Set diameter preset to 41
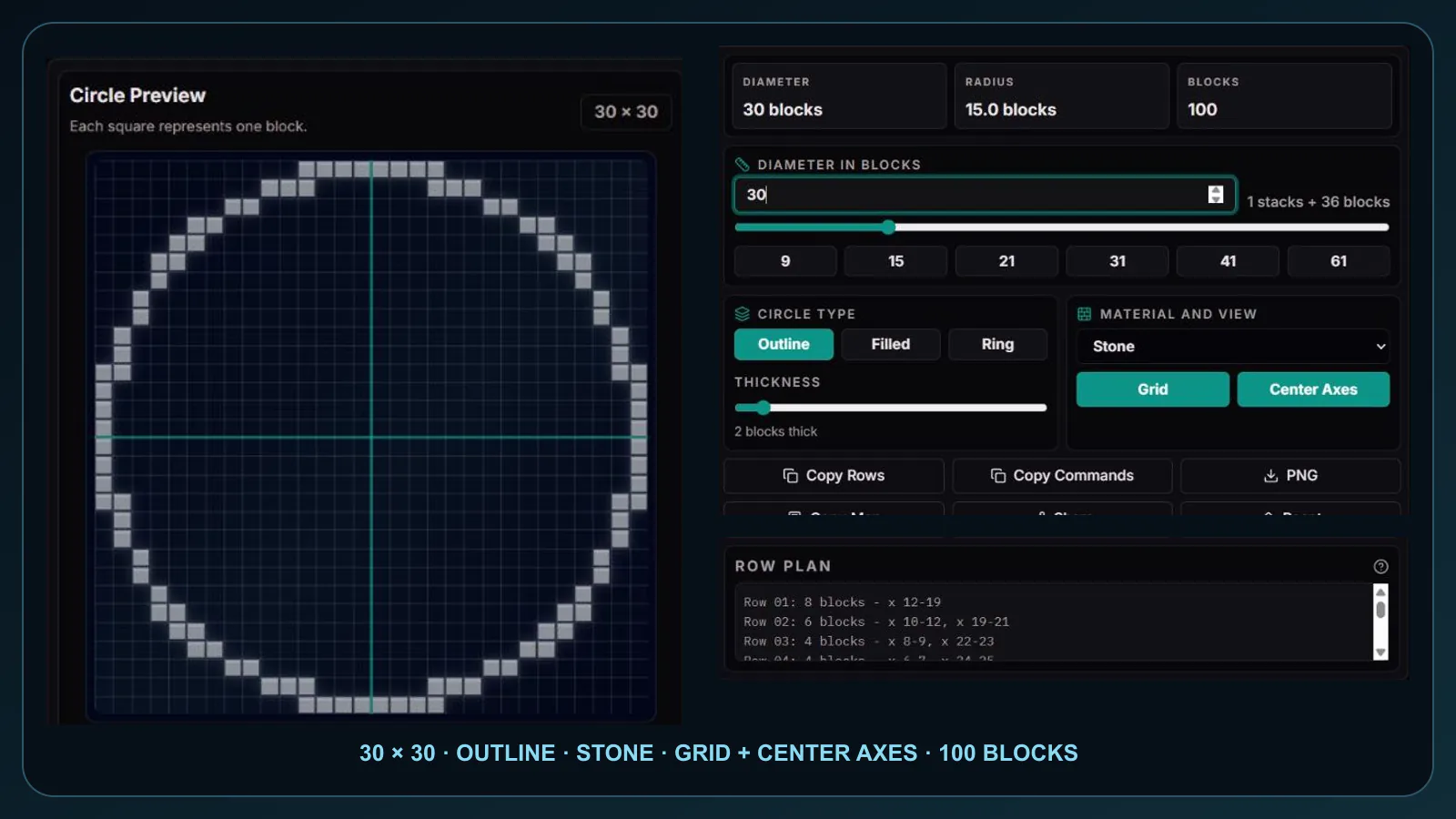The width and height of the screenshot is (1456, 819). 1228,261
